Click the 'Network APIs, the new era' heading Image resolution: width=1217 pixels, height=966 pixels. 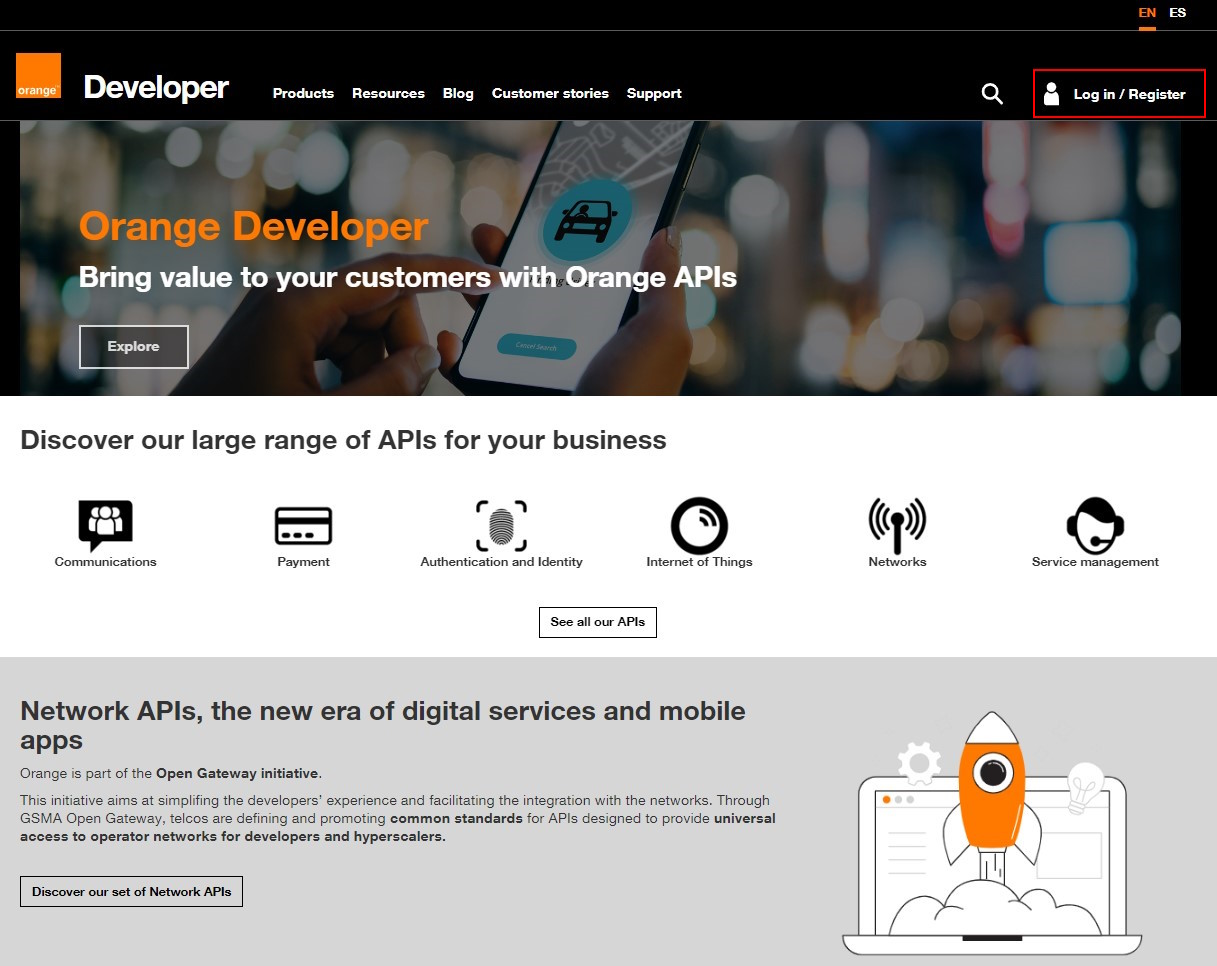(x=383, y=725)
